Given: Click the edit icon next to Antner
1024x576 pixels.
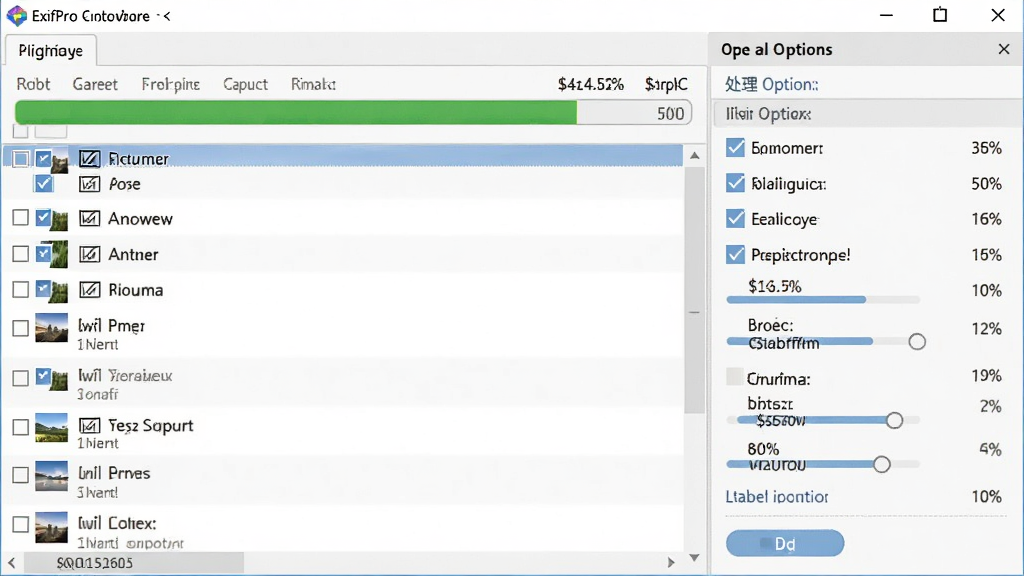Looking at the screenshot, I should pyautogui.click(x=89, y=254).
